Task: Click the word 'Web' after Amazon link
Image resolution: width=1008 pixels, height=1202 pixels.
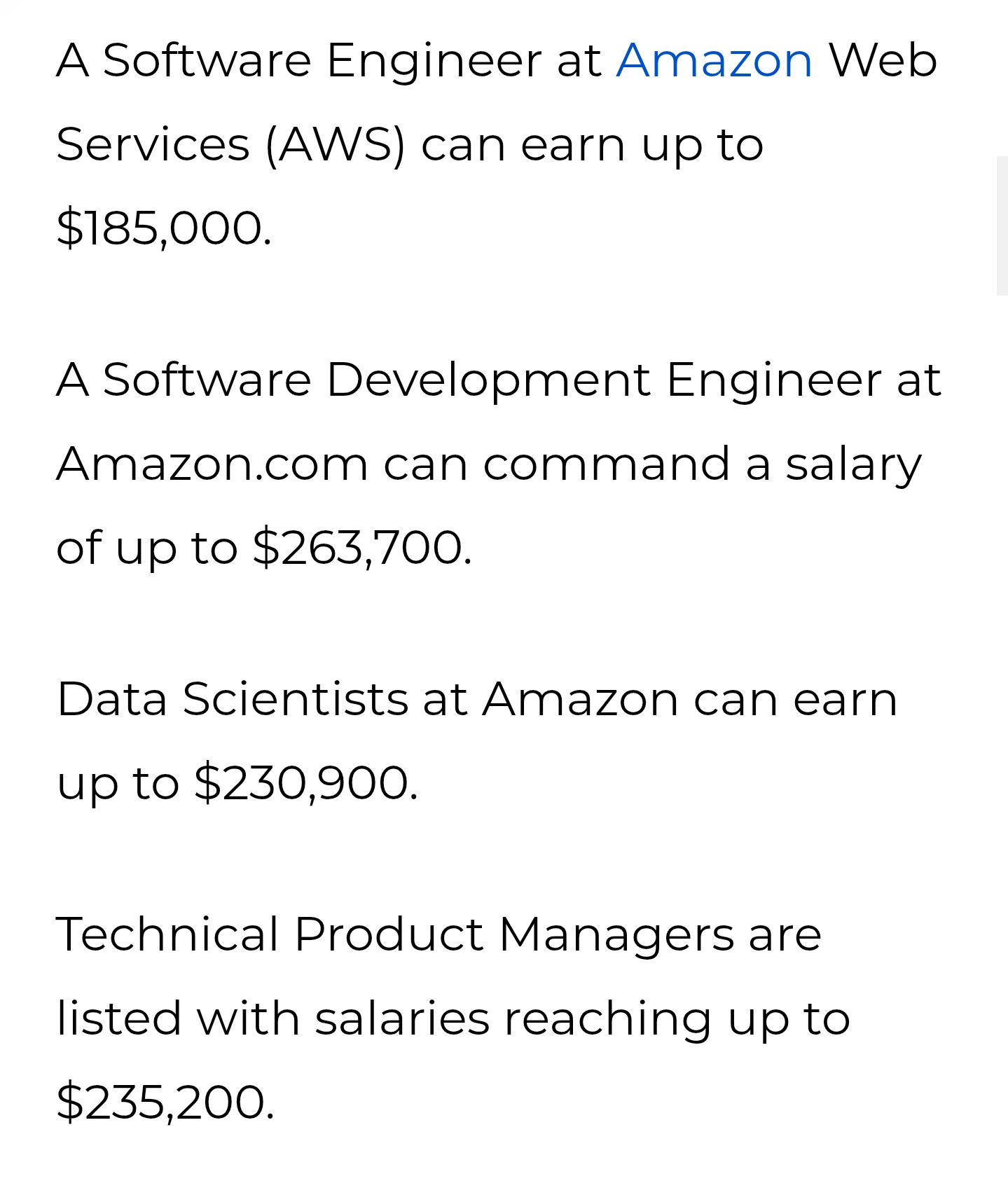Action: point(883,60)
